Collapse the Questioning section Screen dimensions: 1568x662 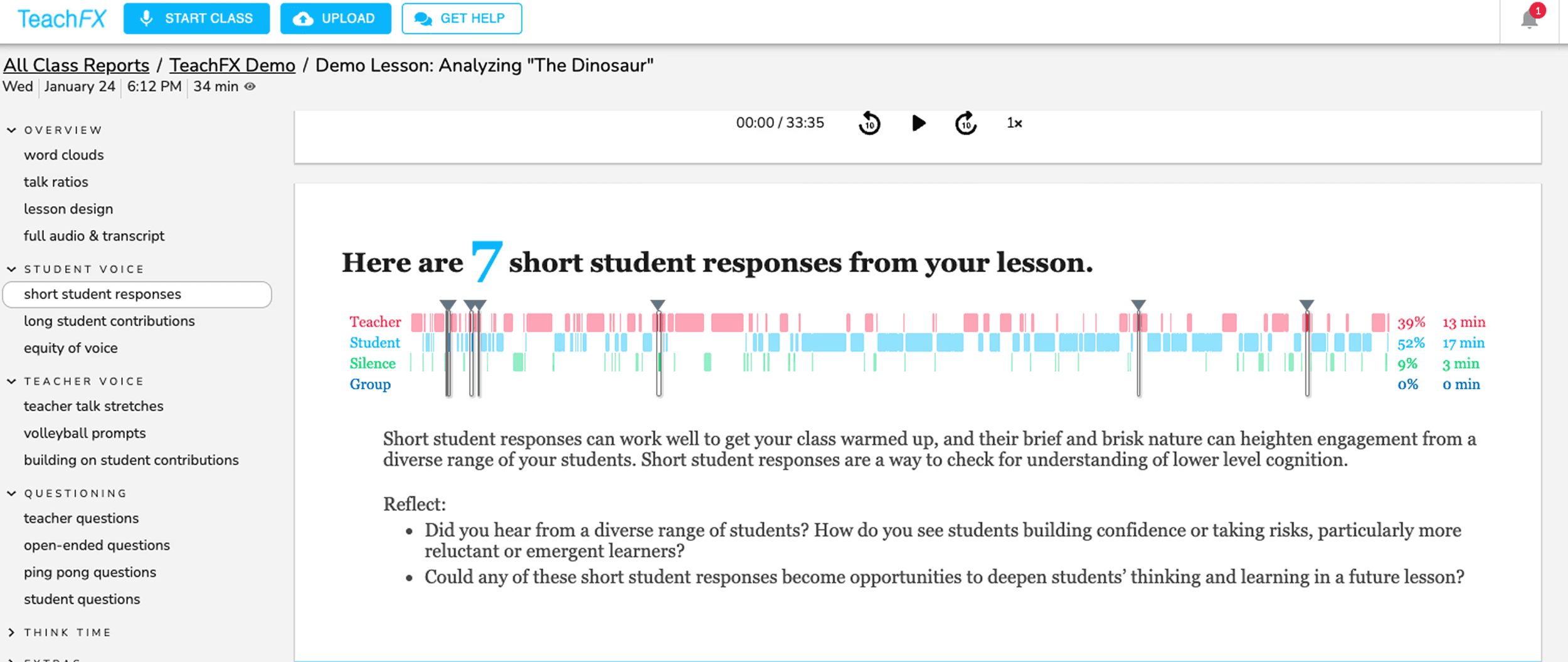[x=11, y=493]
